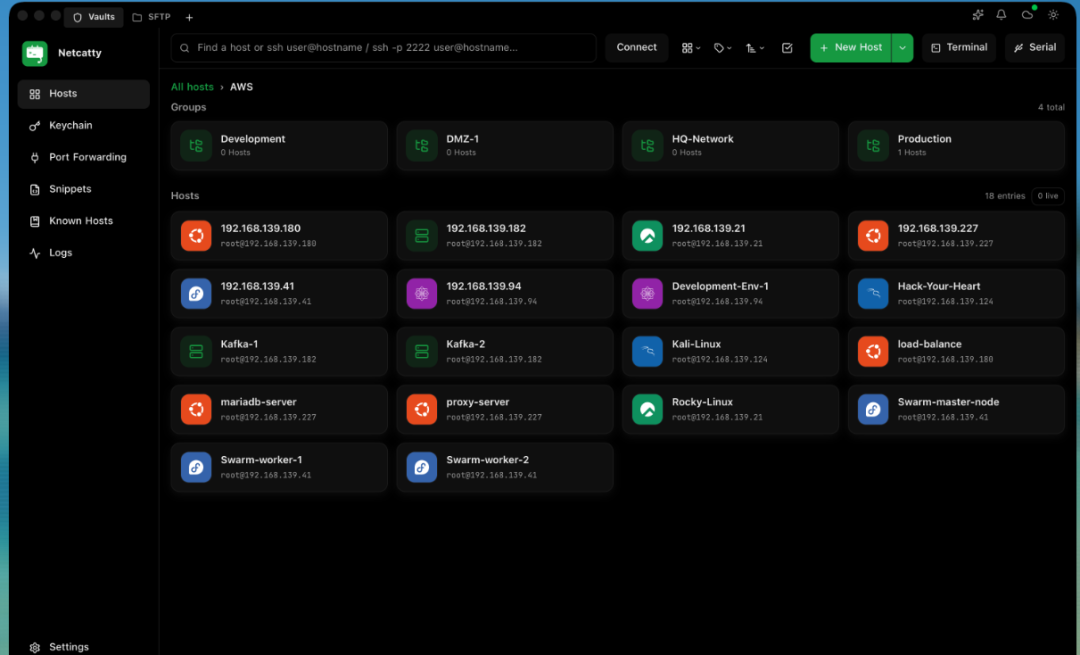This screenshot has height=655, width=1080.
Task: Add a new tab with plus icon
Action: point(189,17)
